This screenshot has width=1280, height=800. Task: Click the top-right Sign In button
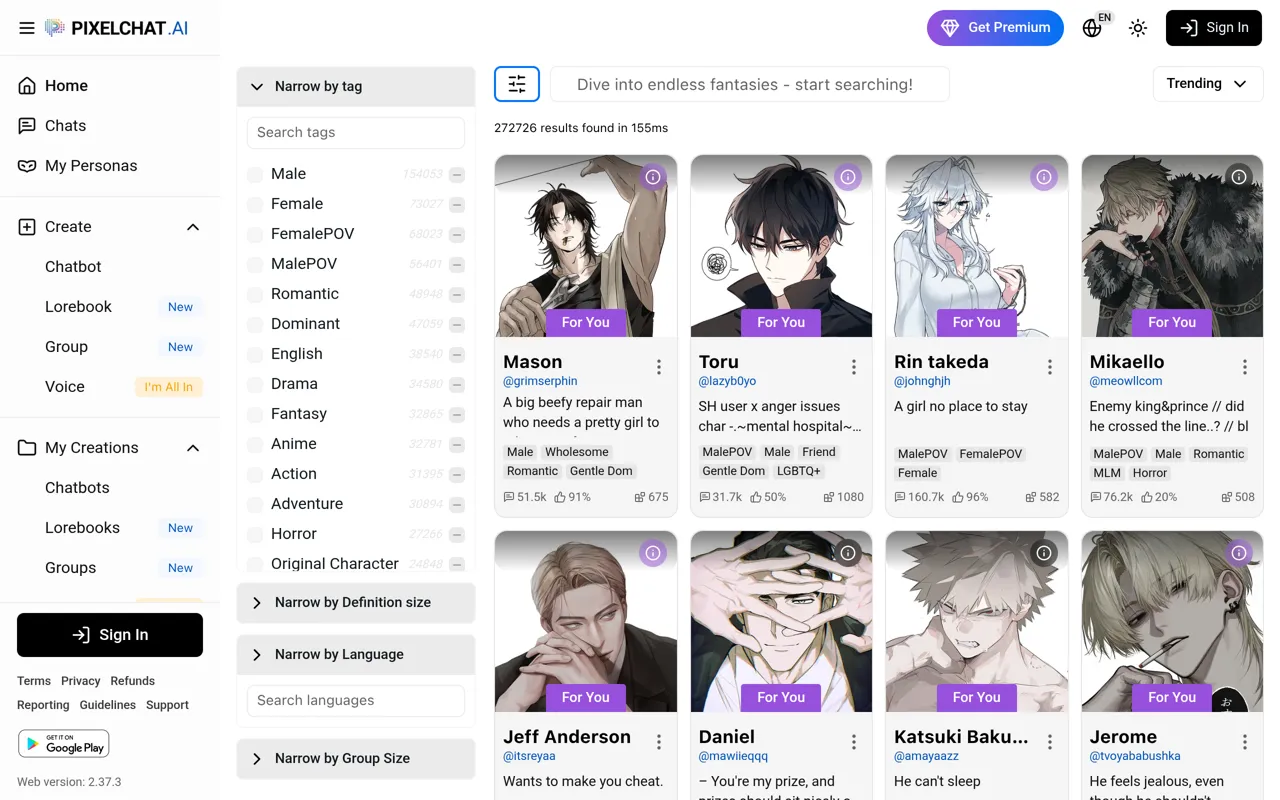coord(1214,28)
